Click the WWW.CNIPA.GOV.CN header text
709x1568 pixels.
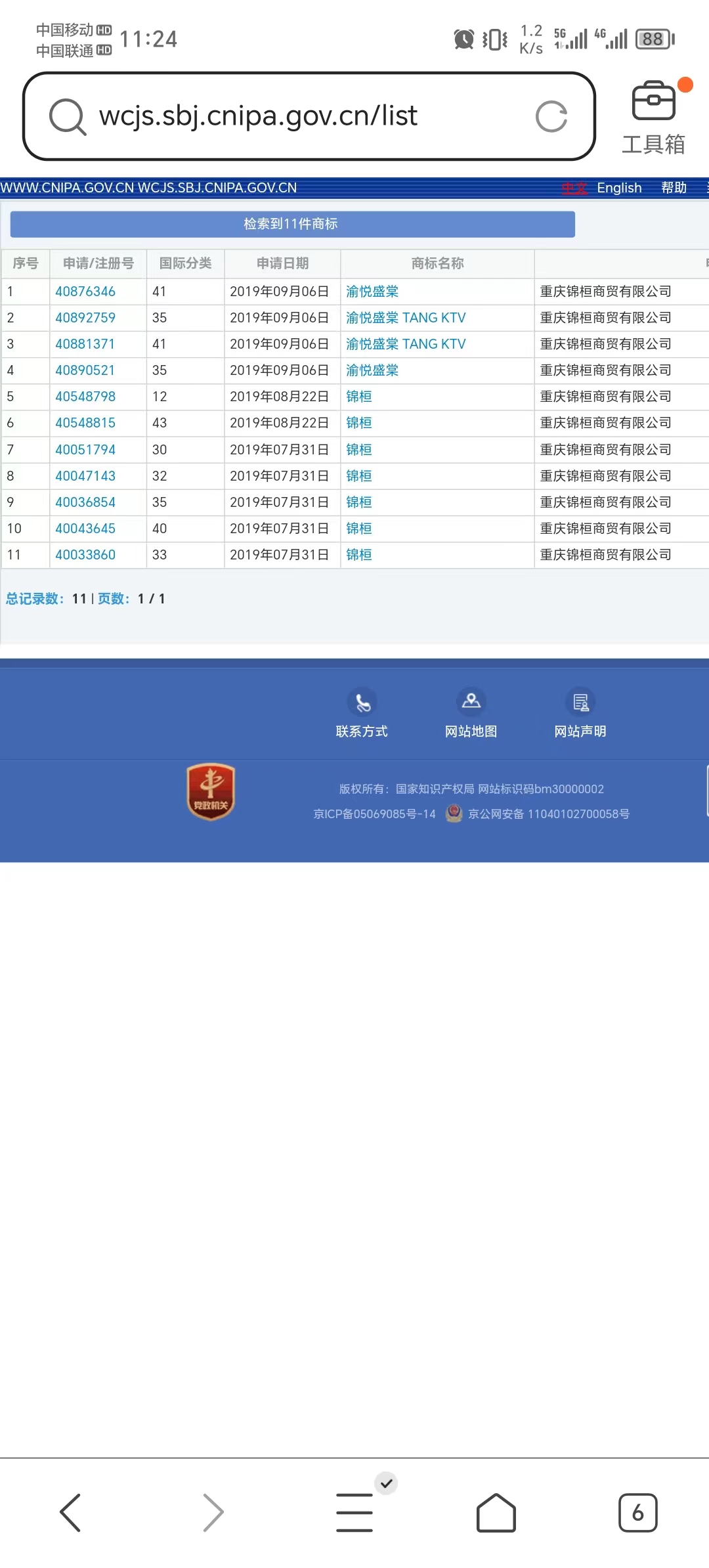68,188
